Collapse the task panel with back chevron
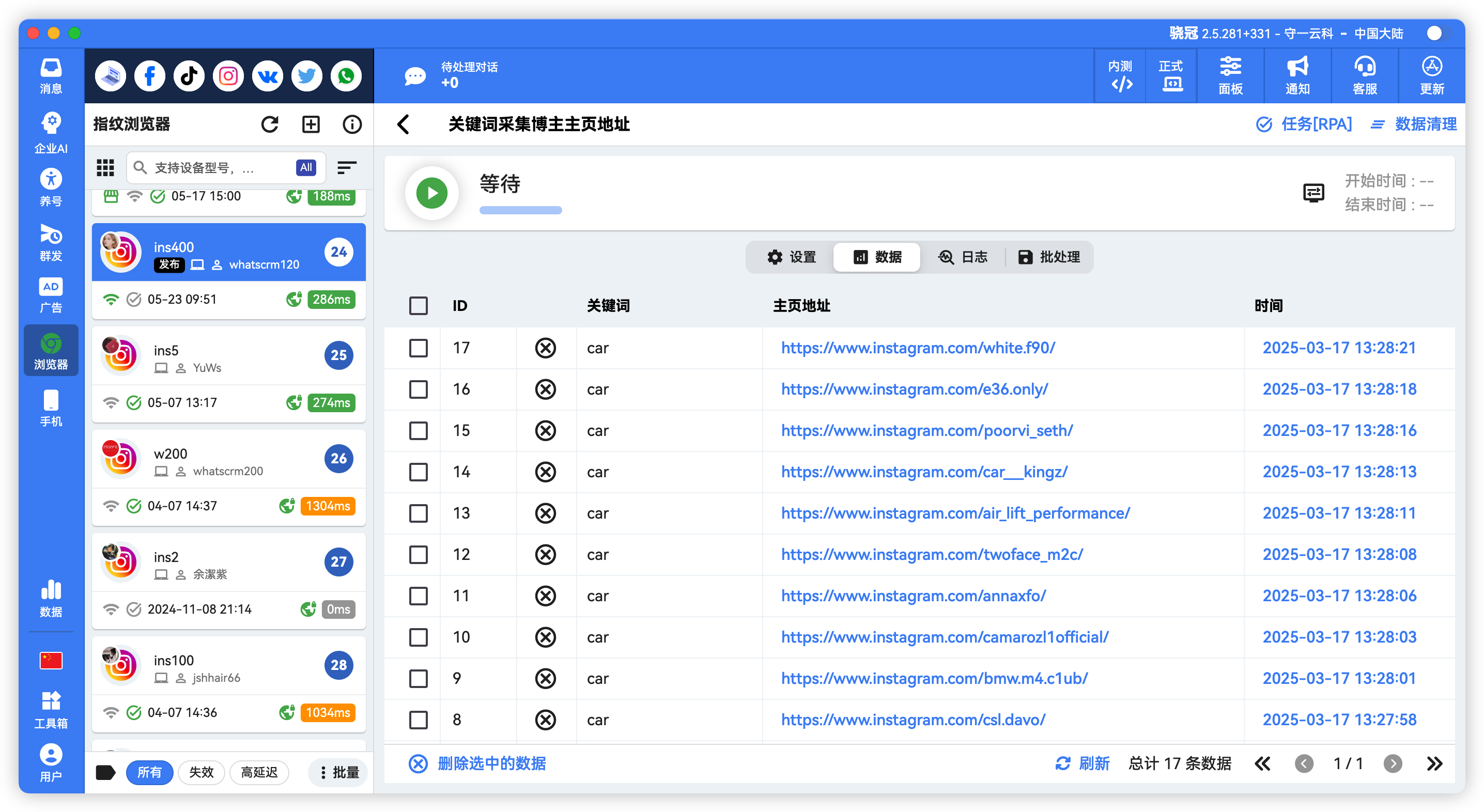The width and height of the screenshot is (1484, 812). [x=403, y=124]
